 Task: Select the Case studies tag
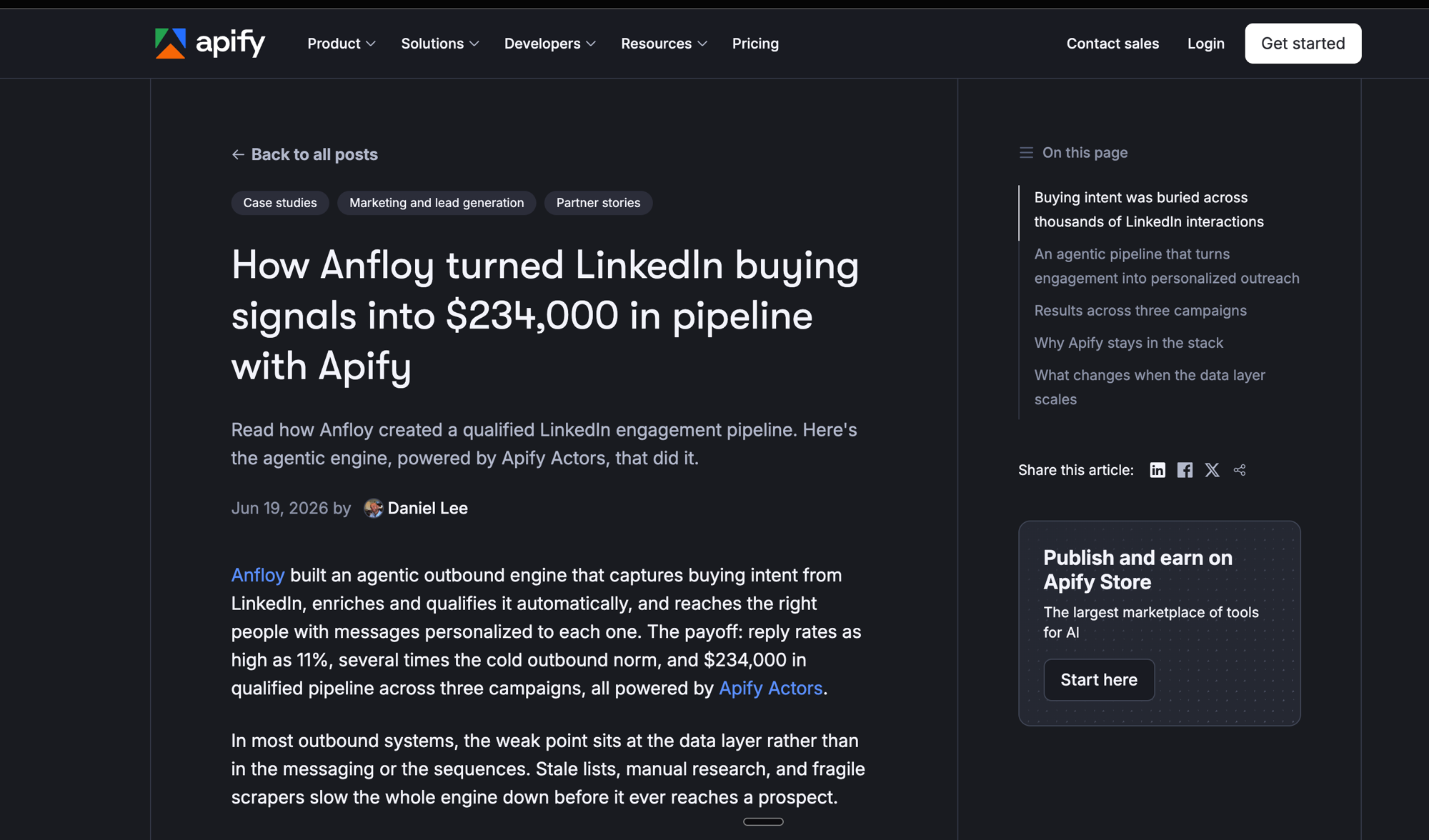tap(280, 203)
